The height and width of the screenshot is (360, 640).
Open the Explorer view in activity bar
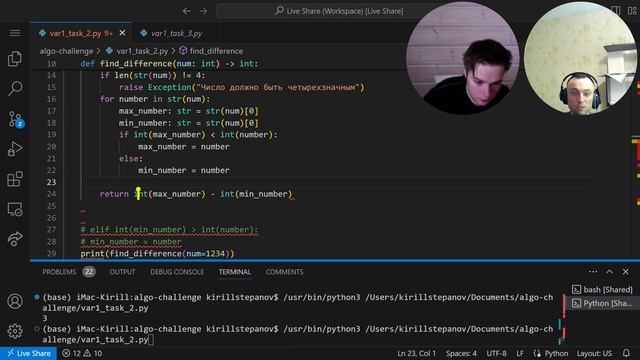15,59
